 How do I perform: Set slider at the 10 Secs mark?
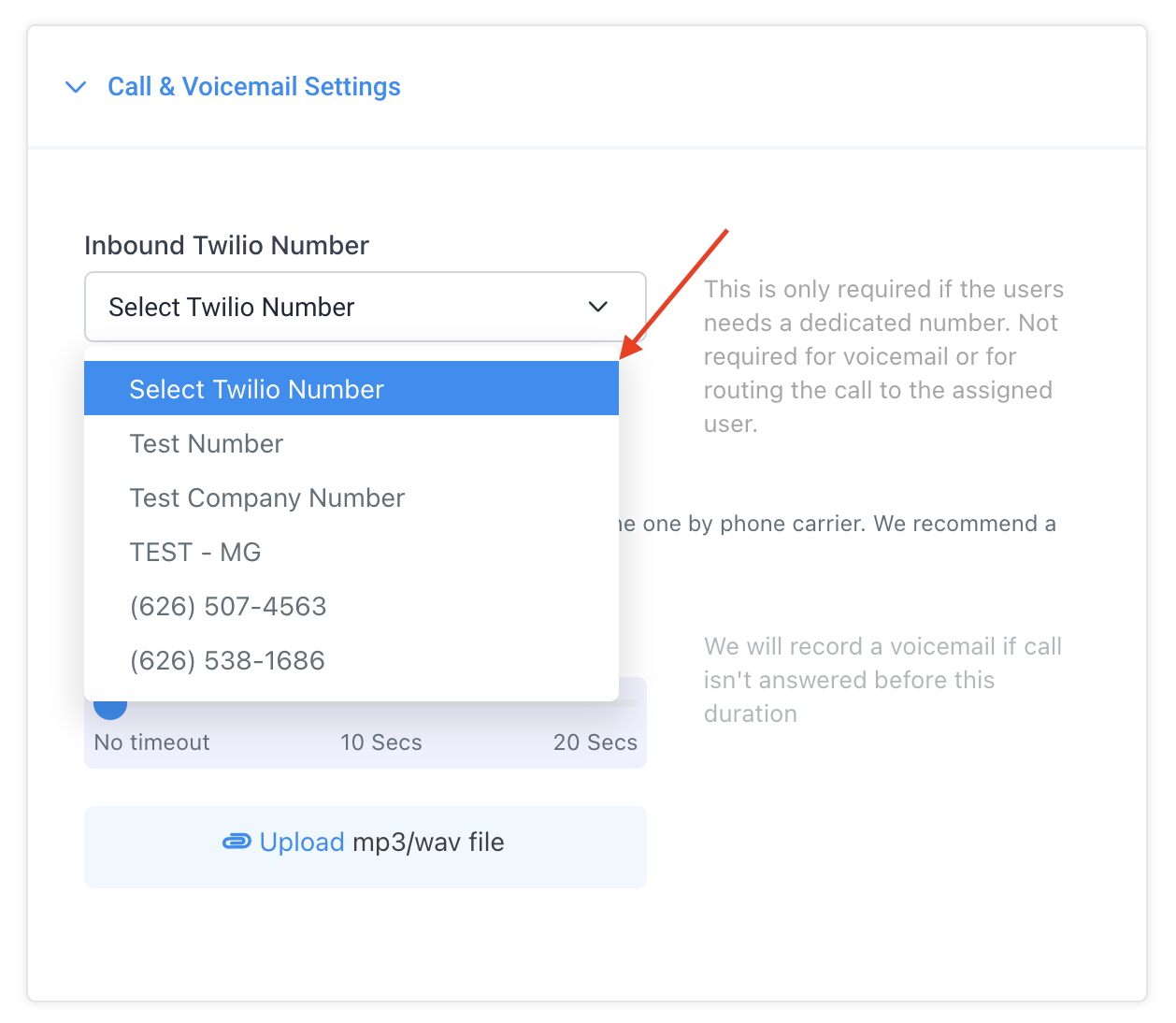pyautogui.click(x=381, y=742)
